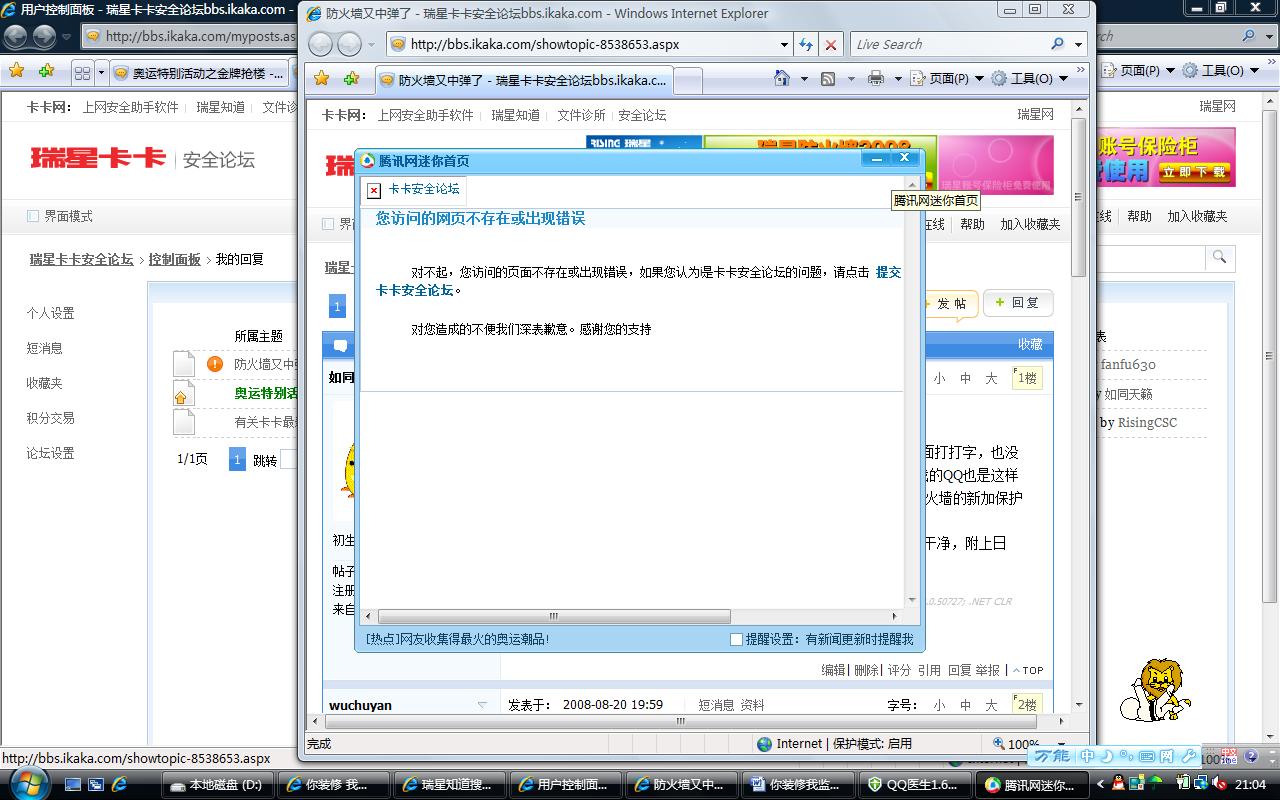Toggle 界面模式 checkbox in background window
The height and width of the screenshot is (800, 1280).
coord(33,216)
